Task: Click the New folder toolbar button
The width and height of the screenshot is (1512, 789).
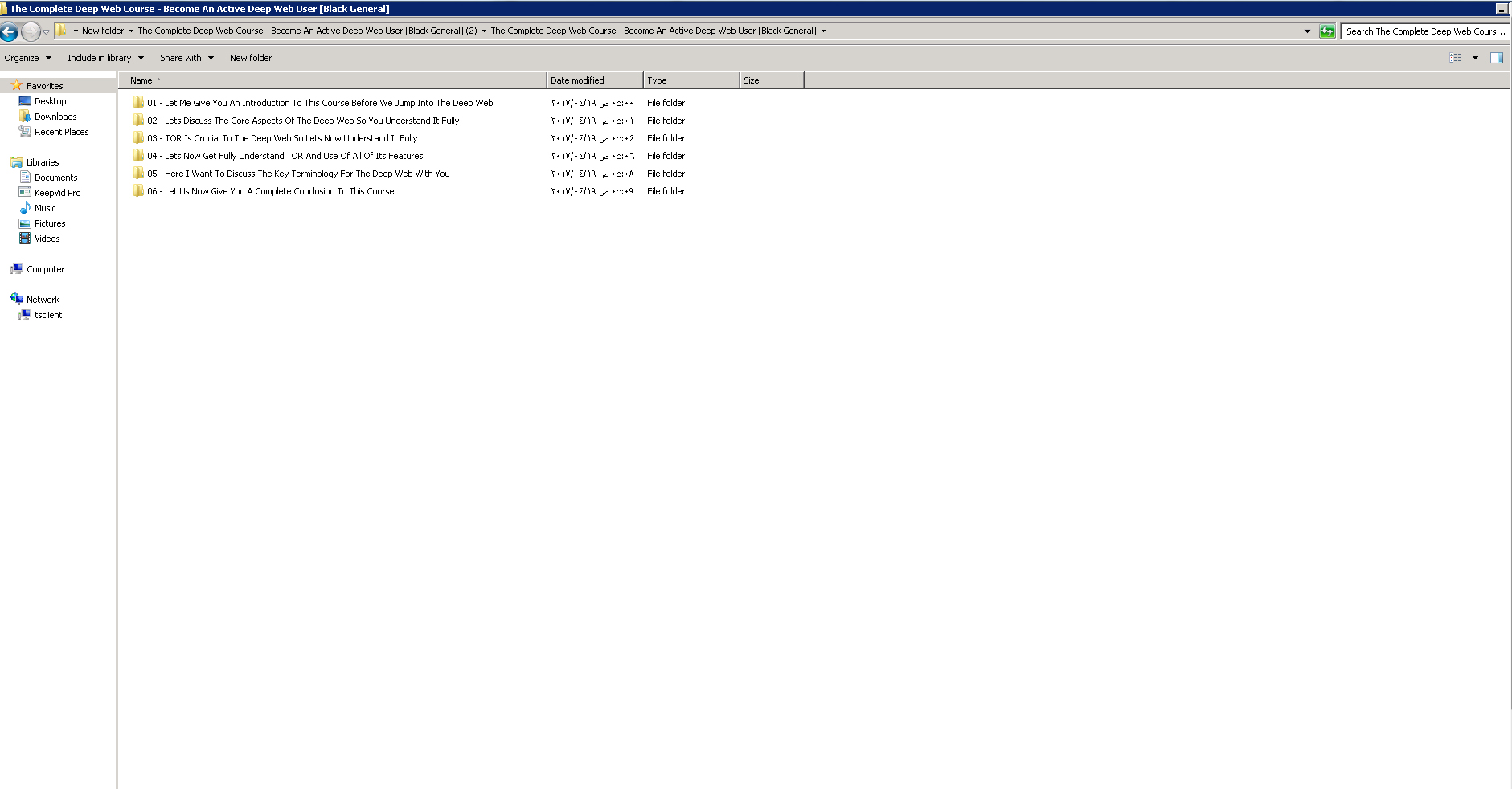Action: (x=250, y=58)
